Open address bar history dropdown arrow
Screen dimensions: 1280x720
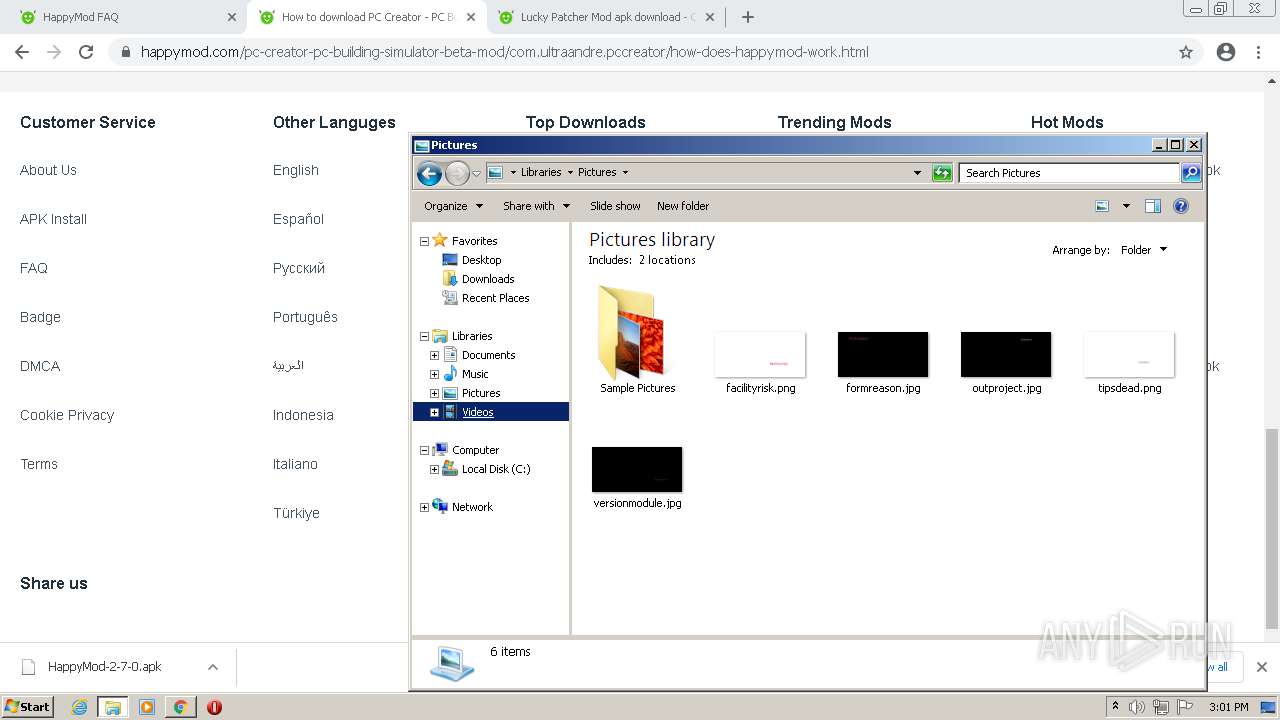pyautogui.click(x=917, y=173)
